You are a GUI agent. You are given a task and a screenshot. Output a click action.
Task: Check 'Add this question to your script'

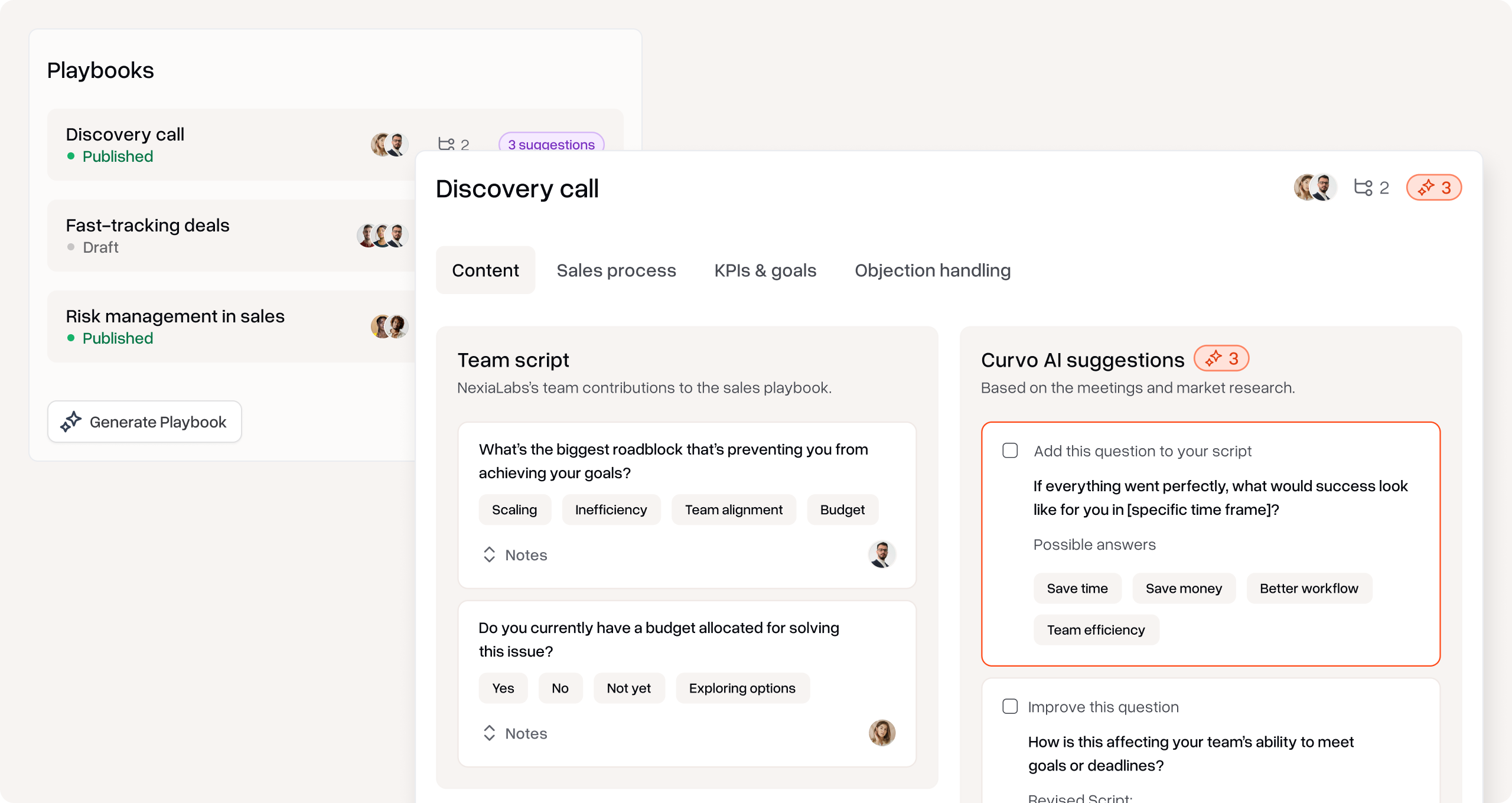[1010, 451]
